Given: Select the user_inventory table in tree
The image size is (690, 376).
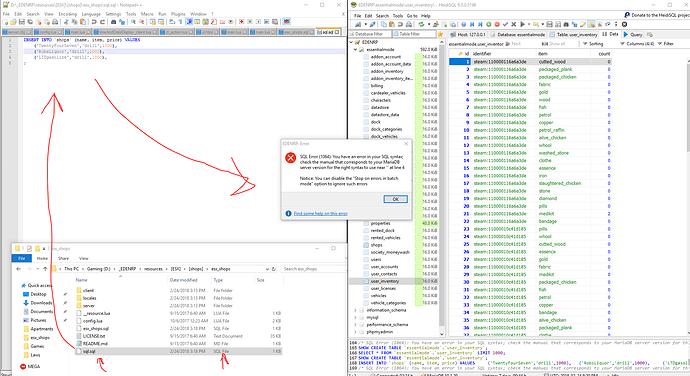Looking at the screenshot, I should click(385, 281).
